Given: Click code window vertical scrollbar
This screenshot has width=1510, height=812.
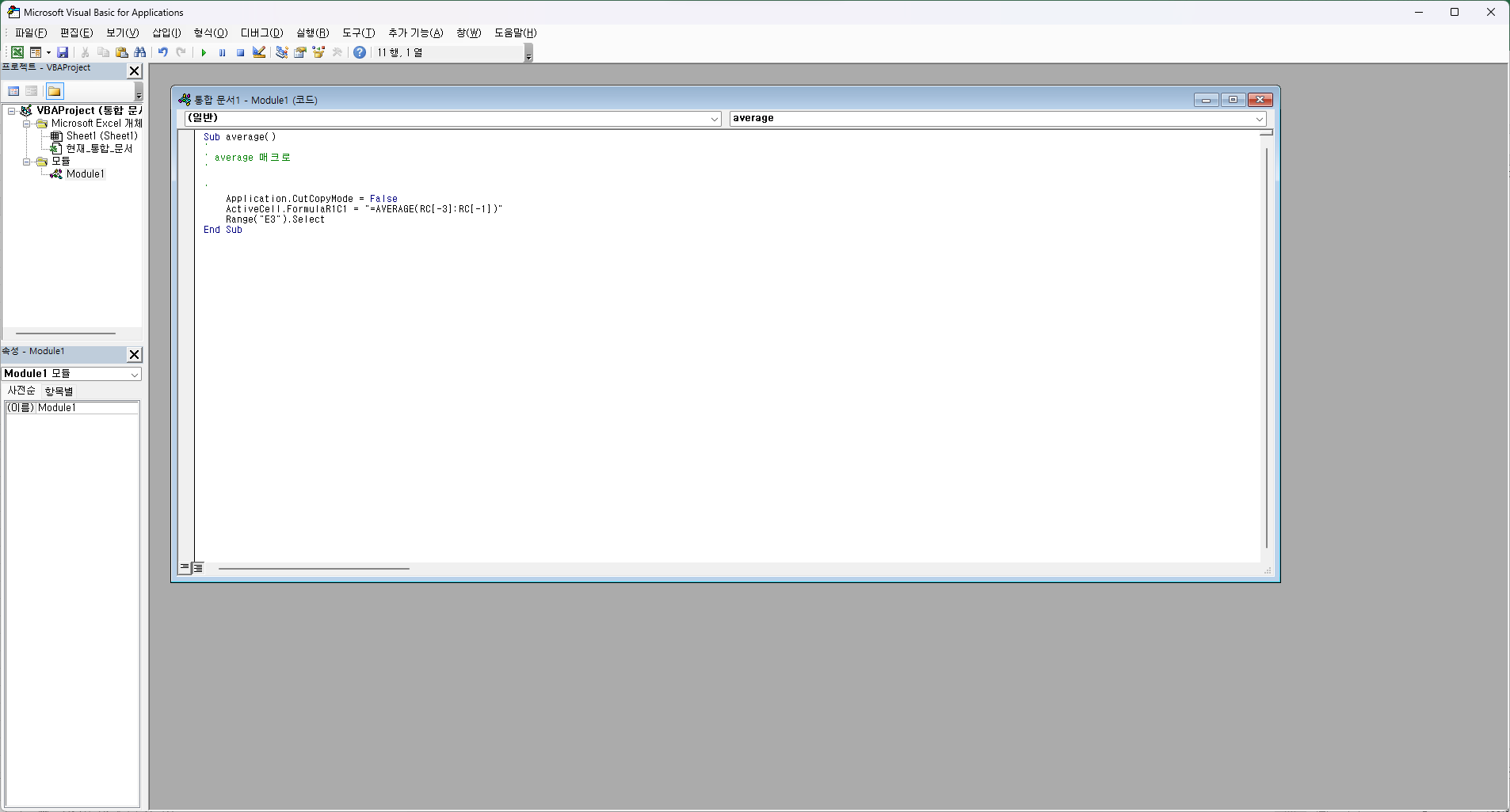Looking at the screenshot, I should tap(1266, 347).
